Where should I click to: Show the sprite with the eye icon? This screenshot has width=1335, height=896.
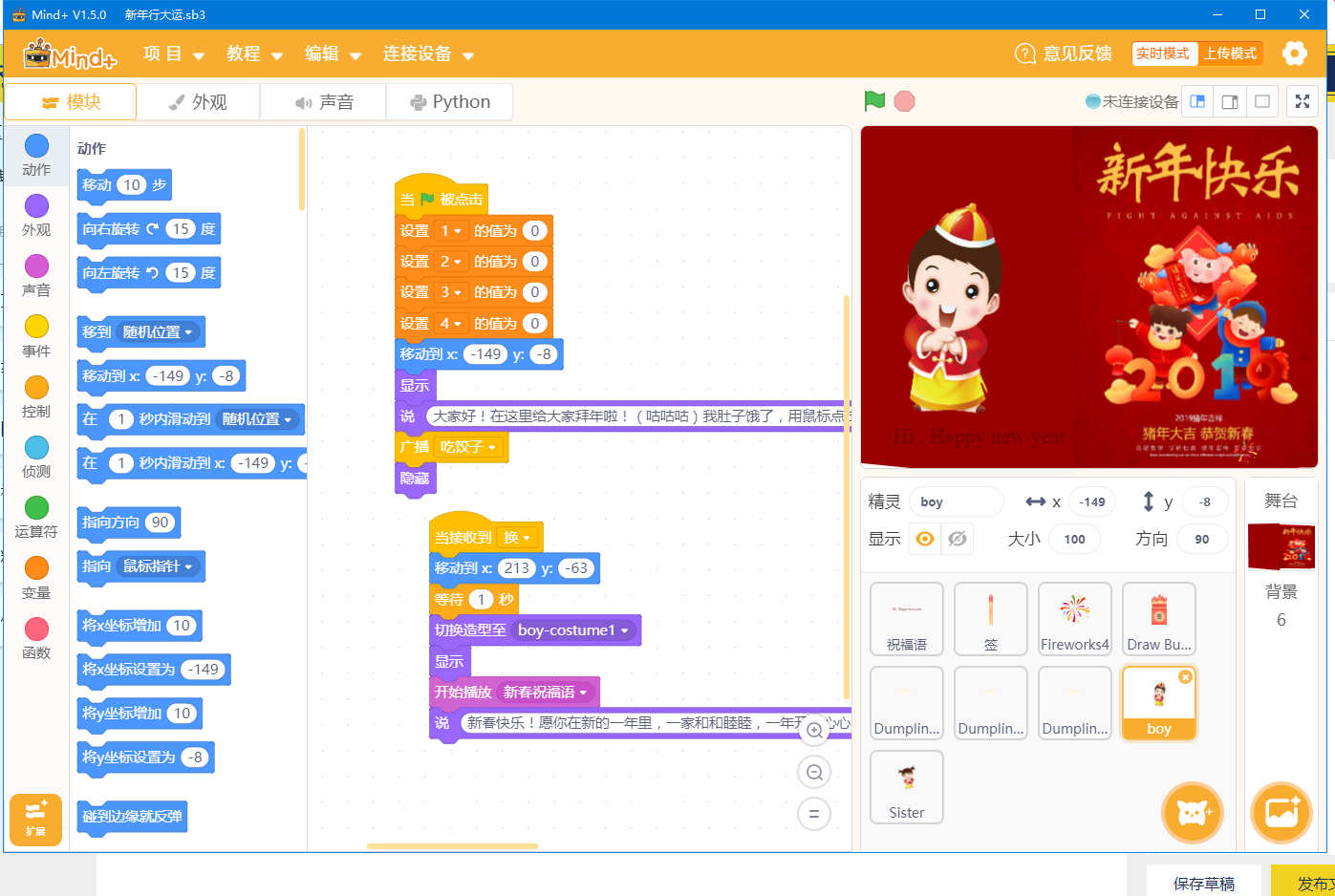[x=924, y=539]
